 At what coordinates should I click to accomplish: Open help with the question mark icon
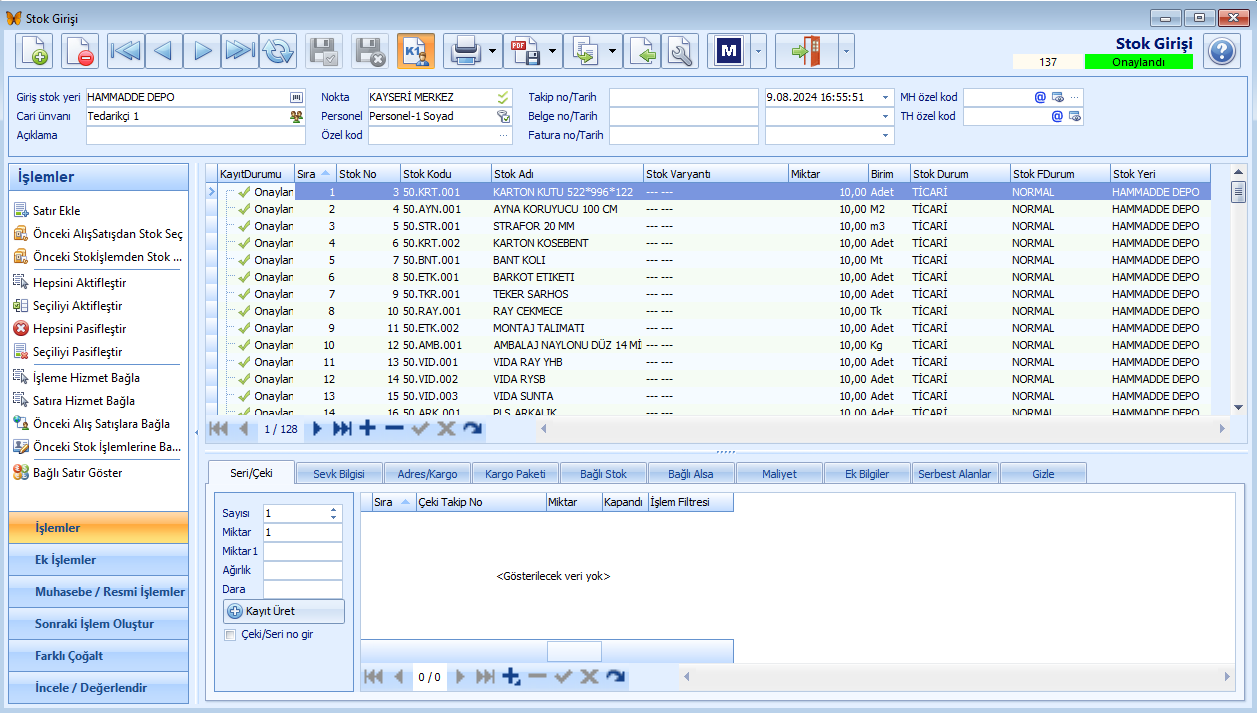click(1222, 50)
